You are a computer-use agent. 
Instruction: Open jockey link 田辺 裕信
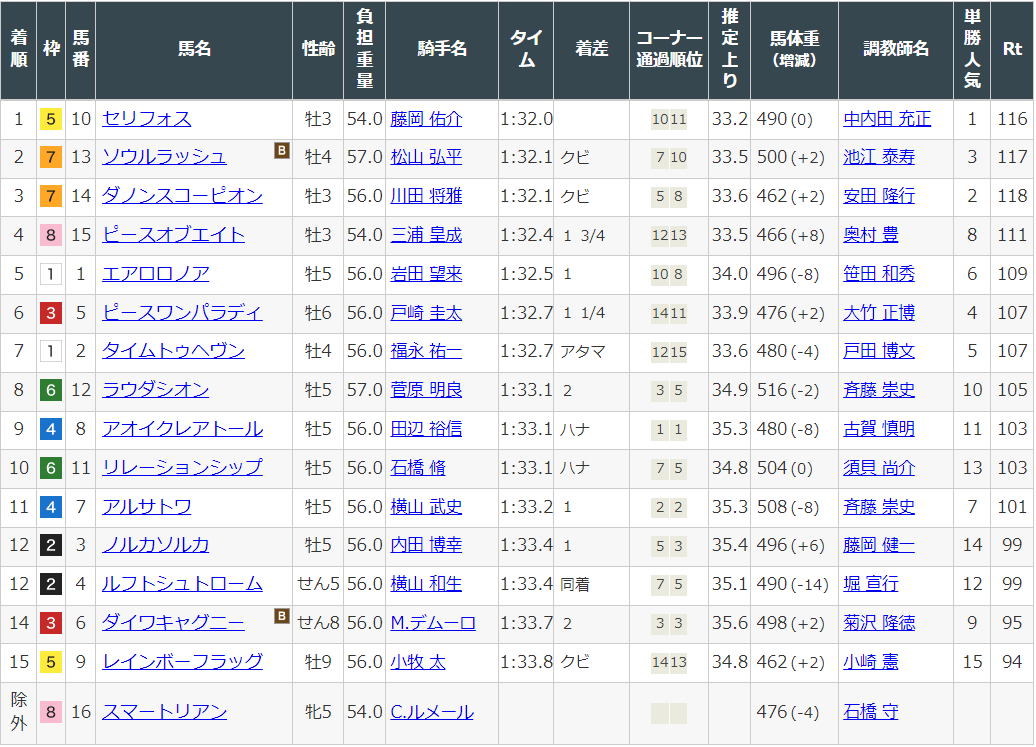(426, 429)
